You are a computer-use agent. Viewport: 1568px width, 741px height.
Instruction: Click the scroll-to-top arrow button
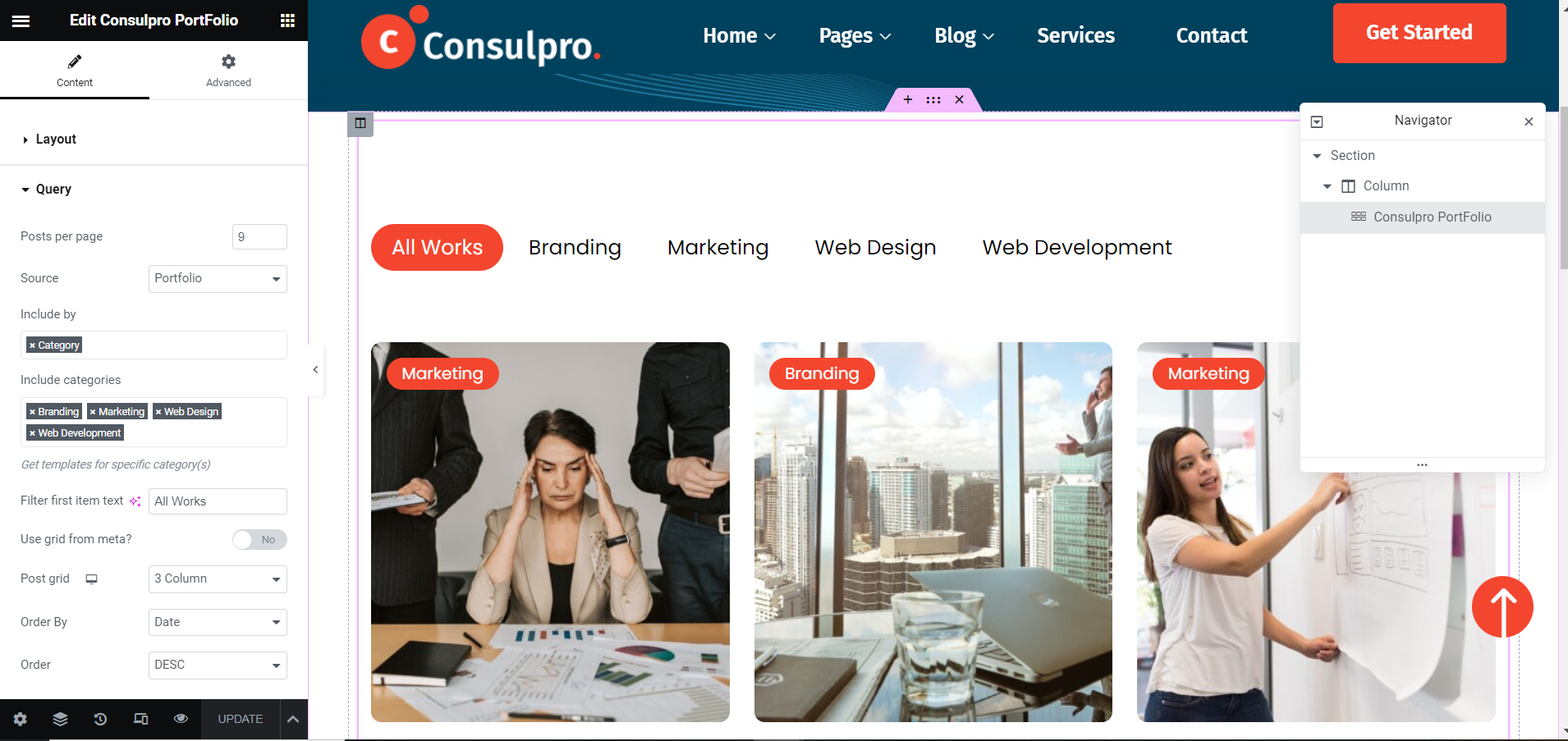1502,607
